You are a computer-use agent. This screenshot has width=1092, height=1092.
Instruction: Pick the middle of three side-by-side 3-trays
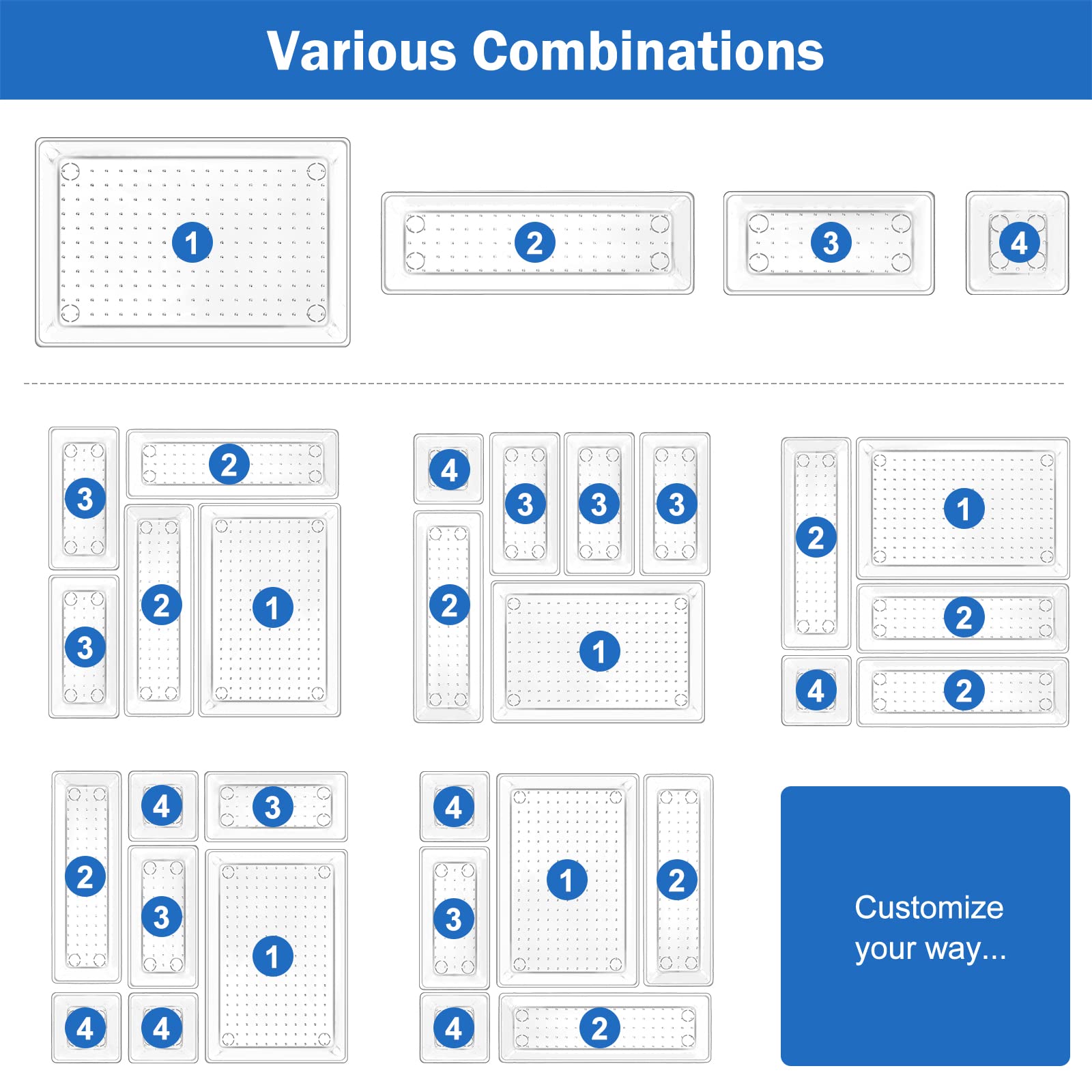(599, 504)
